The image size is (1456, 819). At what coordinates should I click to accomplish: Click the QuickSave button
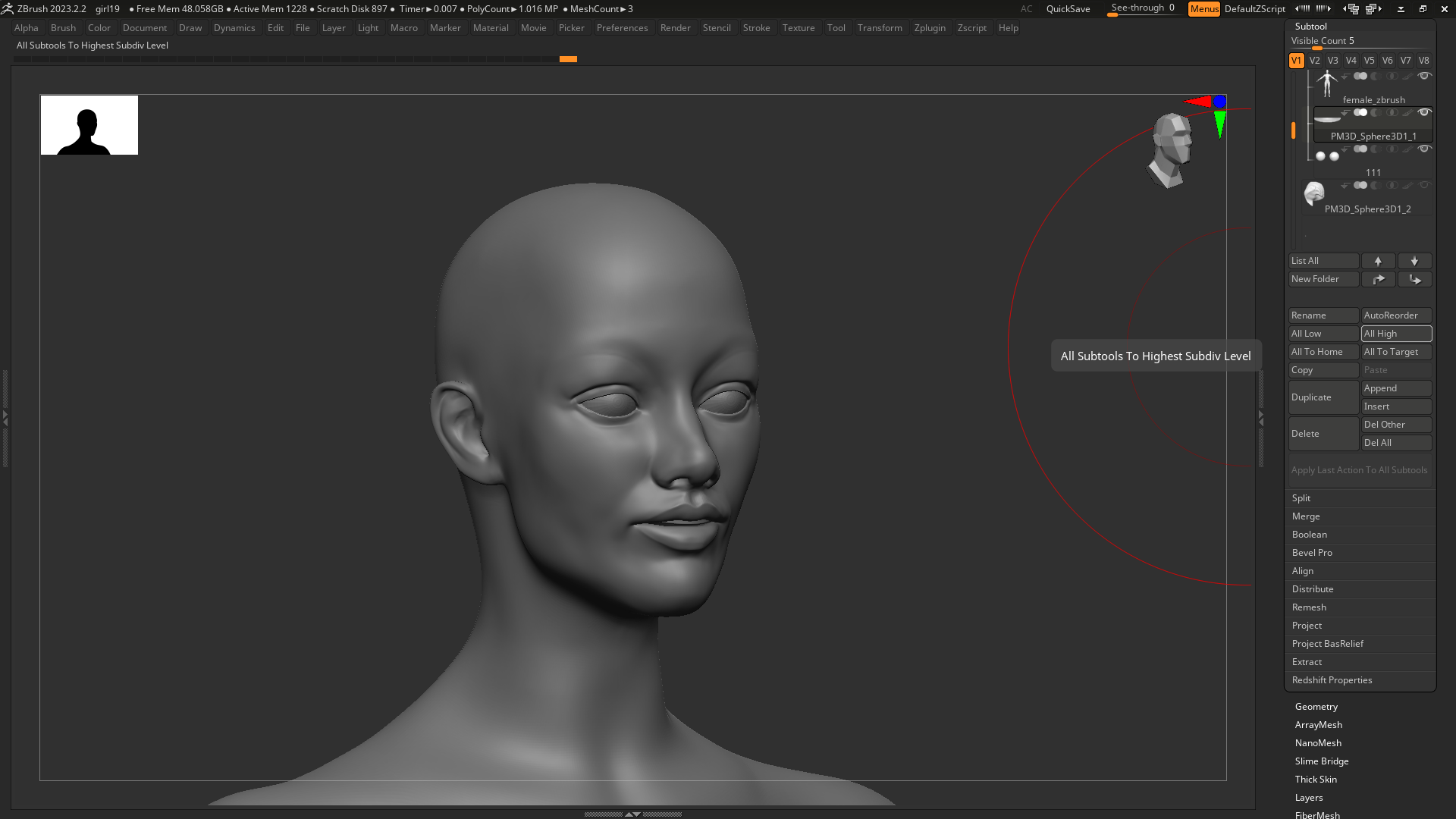pos(1068,9)
